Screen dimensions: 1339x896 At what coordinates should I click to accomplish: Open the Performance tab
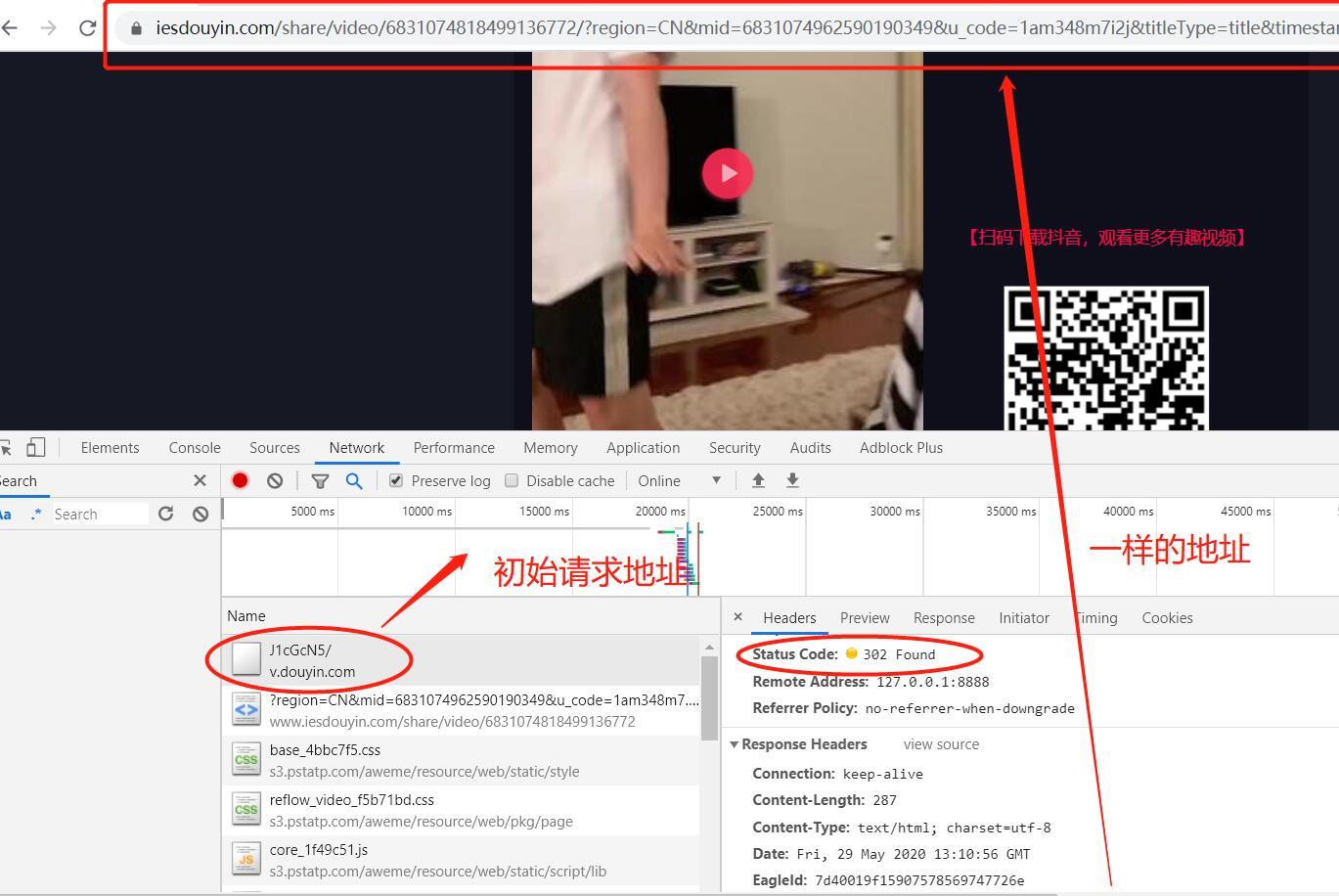(454, 447)
